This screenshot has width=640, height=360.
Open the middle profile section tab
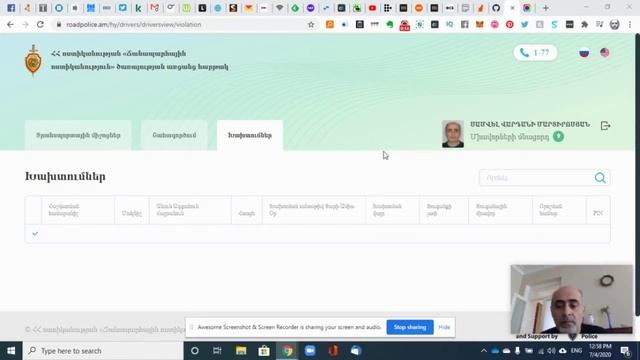tap(174, 135)
